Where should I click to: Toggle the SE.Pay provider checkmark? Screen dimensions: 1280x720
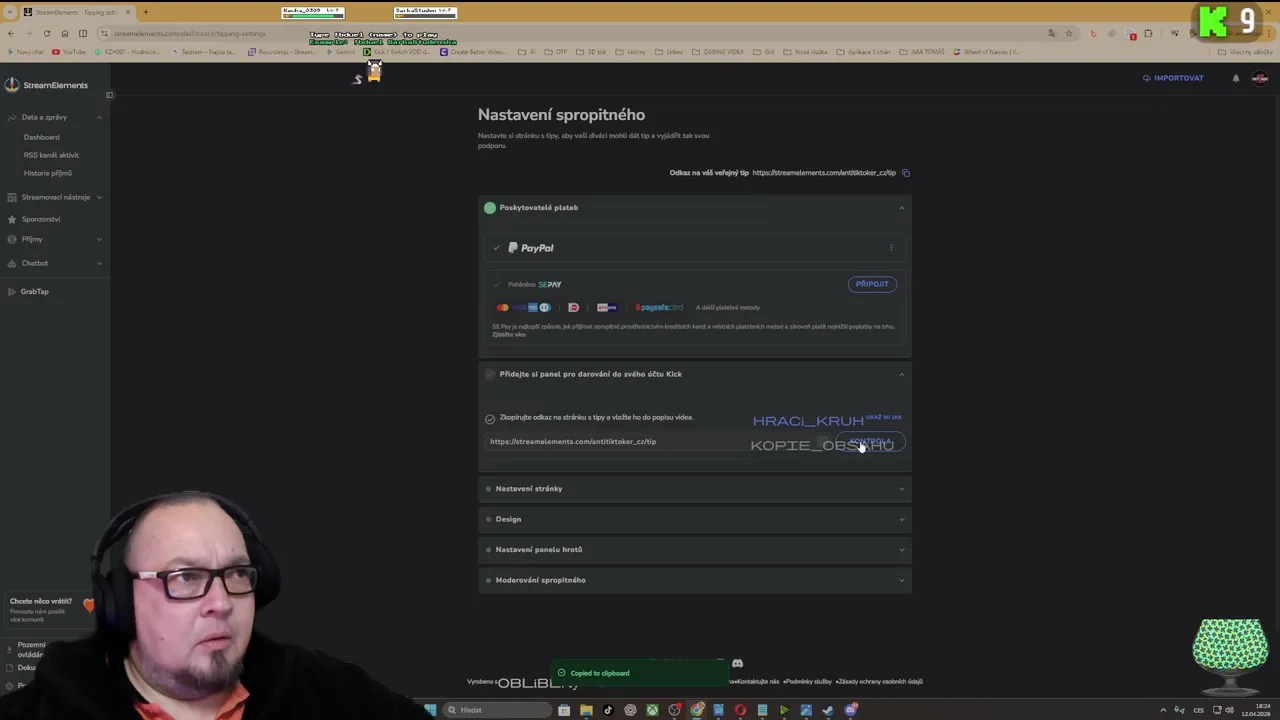(x=496, y=284)
